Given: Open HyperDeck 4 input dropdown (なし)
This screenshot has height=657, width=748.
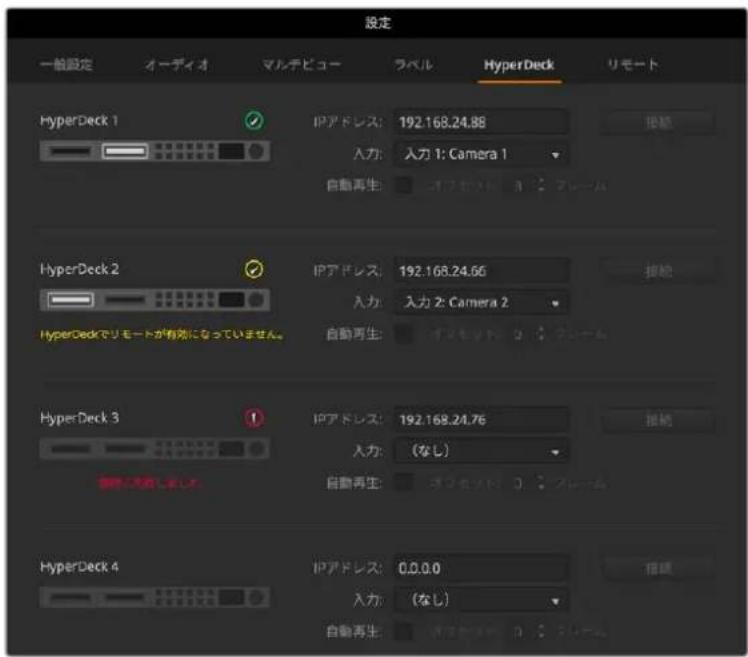Looking at the screenshot, I should tap(481, 600).
